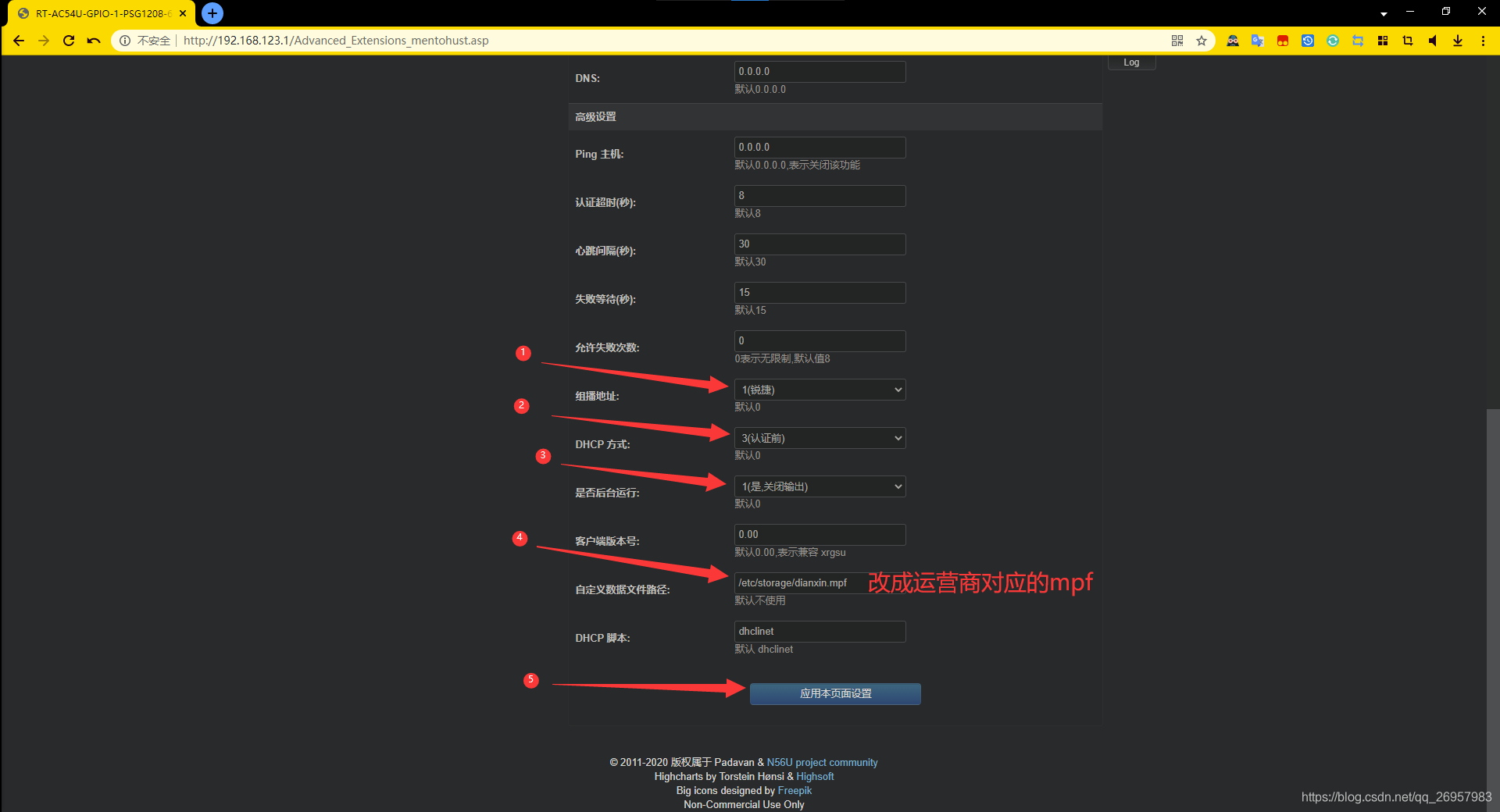The width and height of the screenshot is (1500, 812).
Task: Click the undo-close-tab arrow icon
Action: point(94,41)
